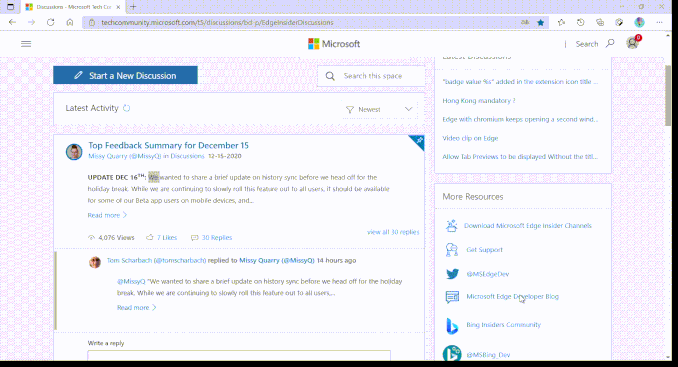678x367 pixels.
Task: Open Hong Kong mandatory ? discussion
Action: pos(479,100)
